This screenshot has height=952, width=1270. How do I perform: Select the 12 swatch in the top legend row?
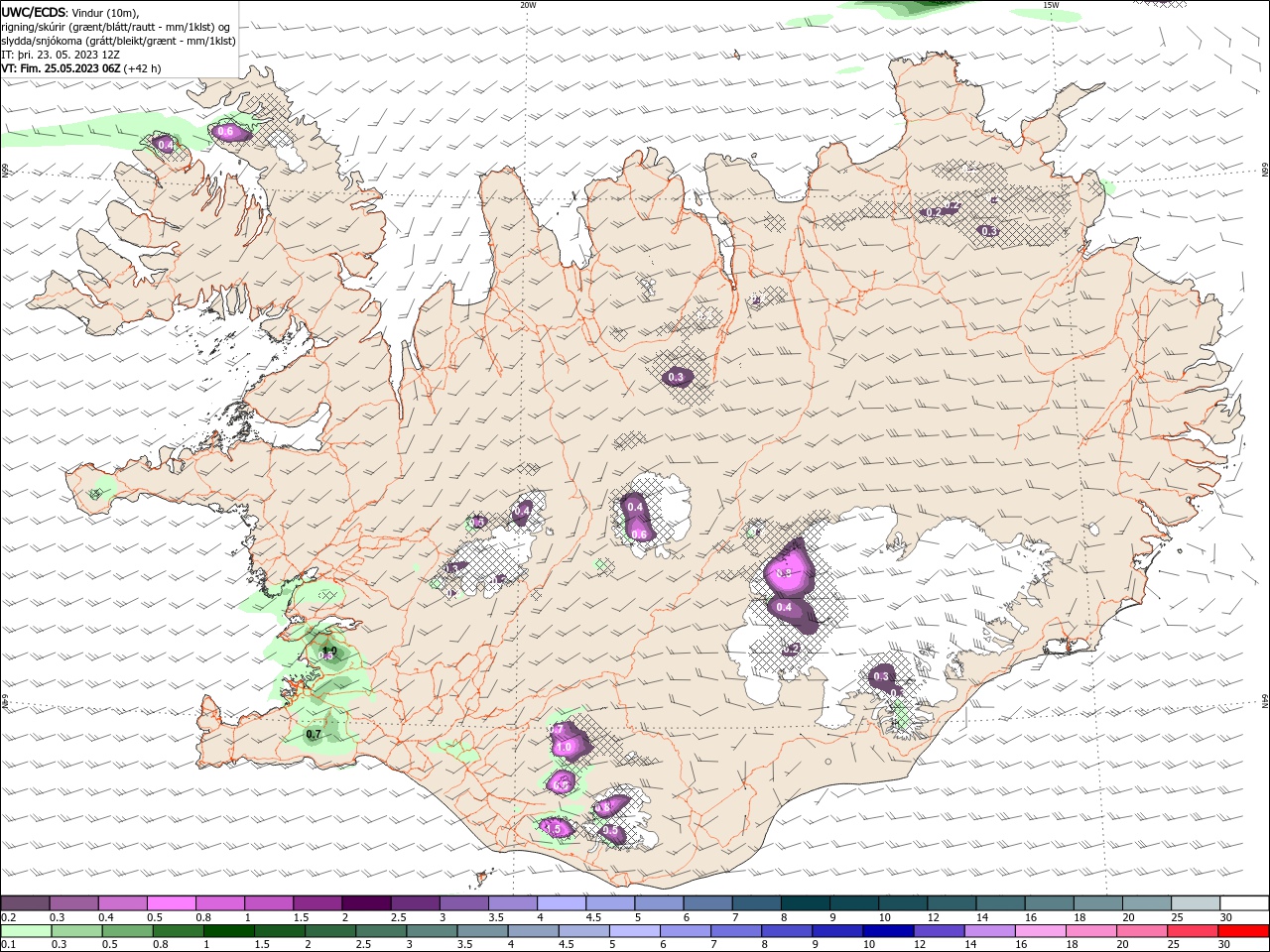(x=952, y=903)
